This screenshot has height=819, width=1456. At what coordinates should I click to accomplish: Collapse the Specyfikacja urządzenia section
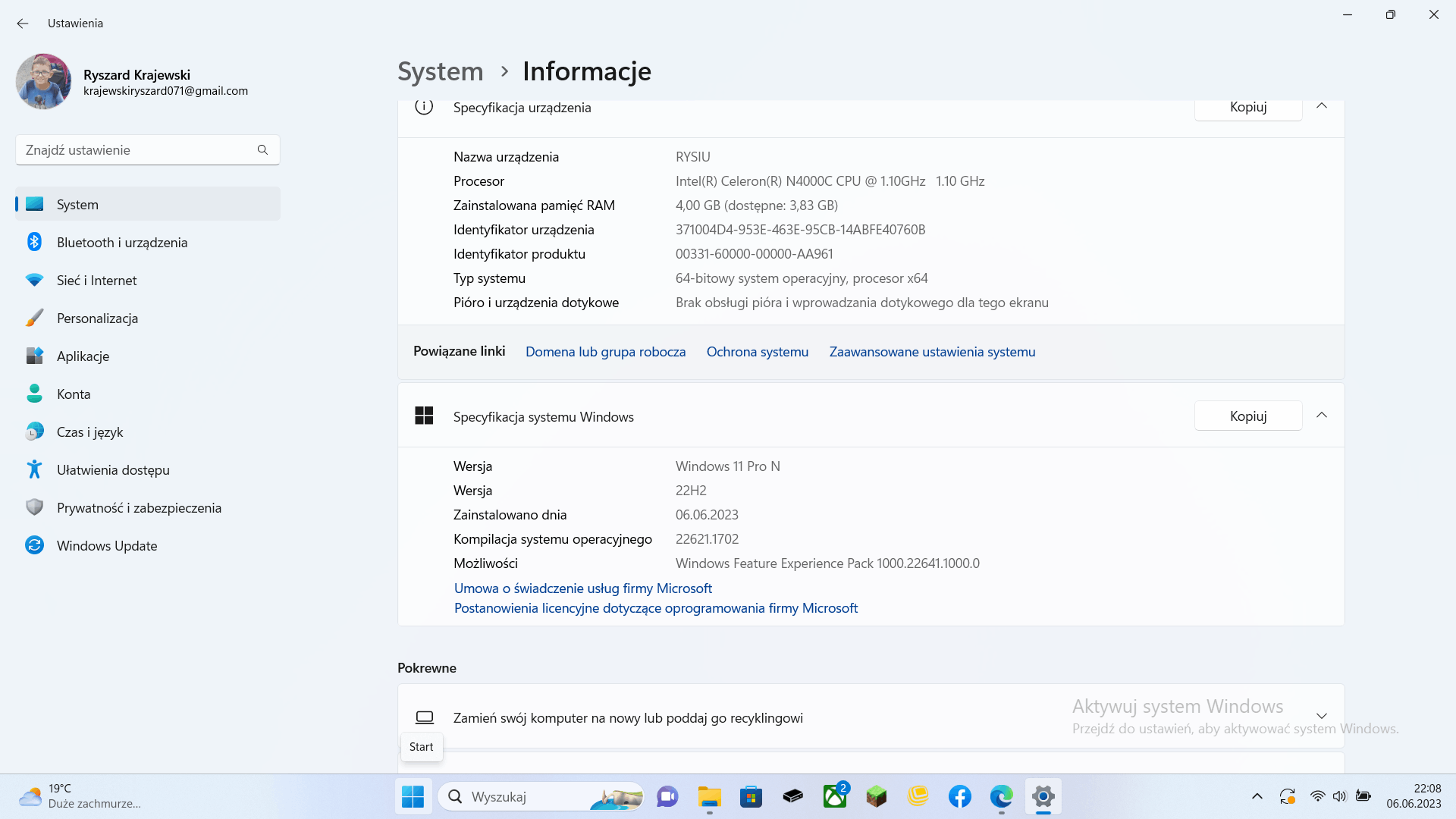tap(1322, 106)
